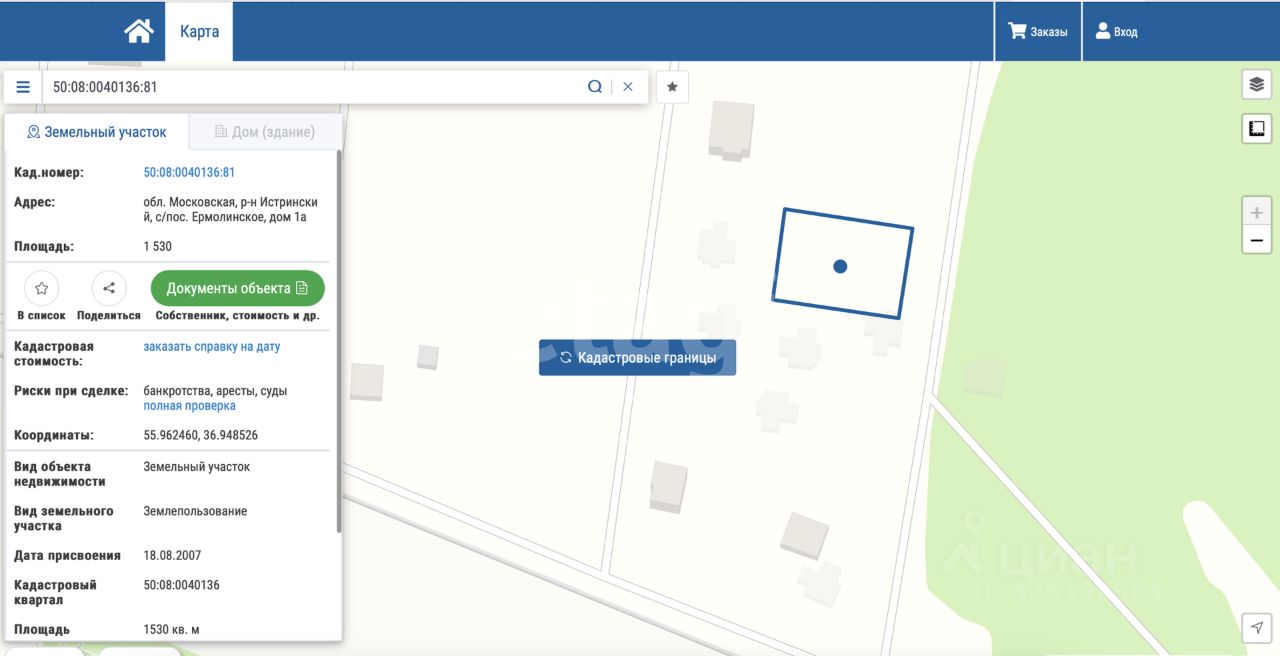Click the star favorites button near search
The width and height of the screenshot is (1280, 656).
point(672,87)
